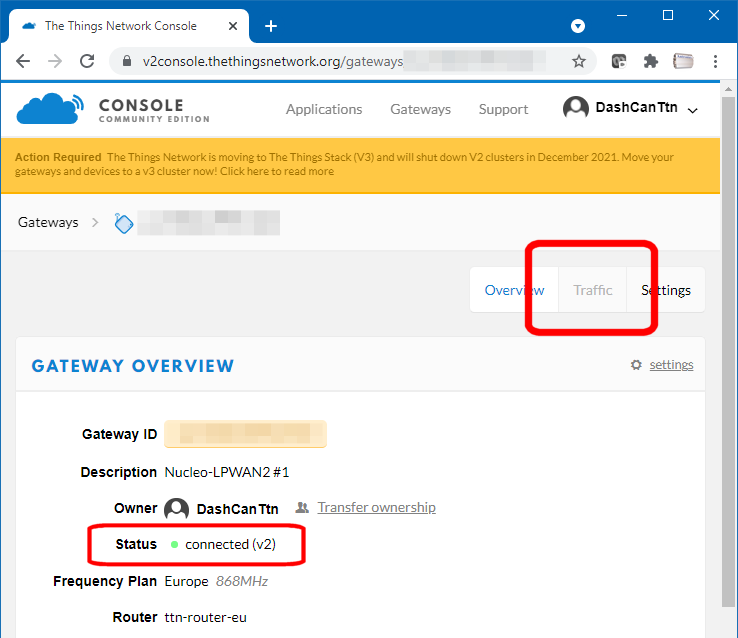Click the 'Nucleo-LPWAN2 #1' description text

(x=227, y=472)
